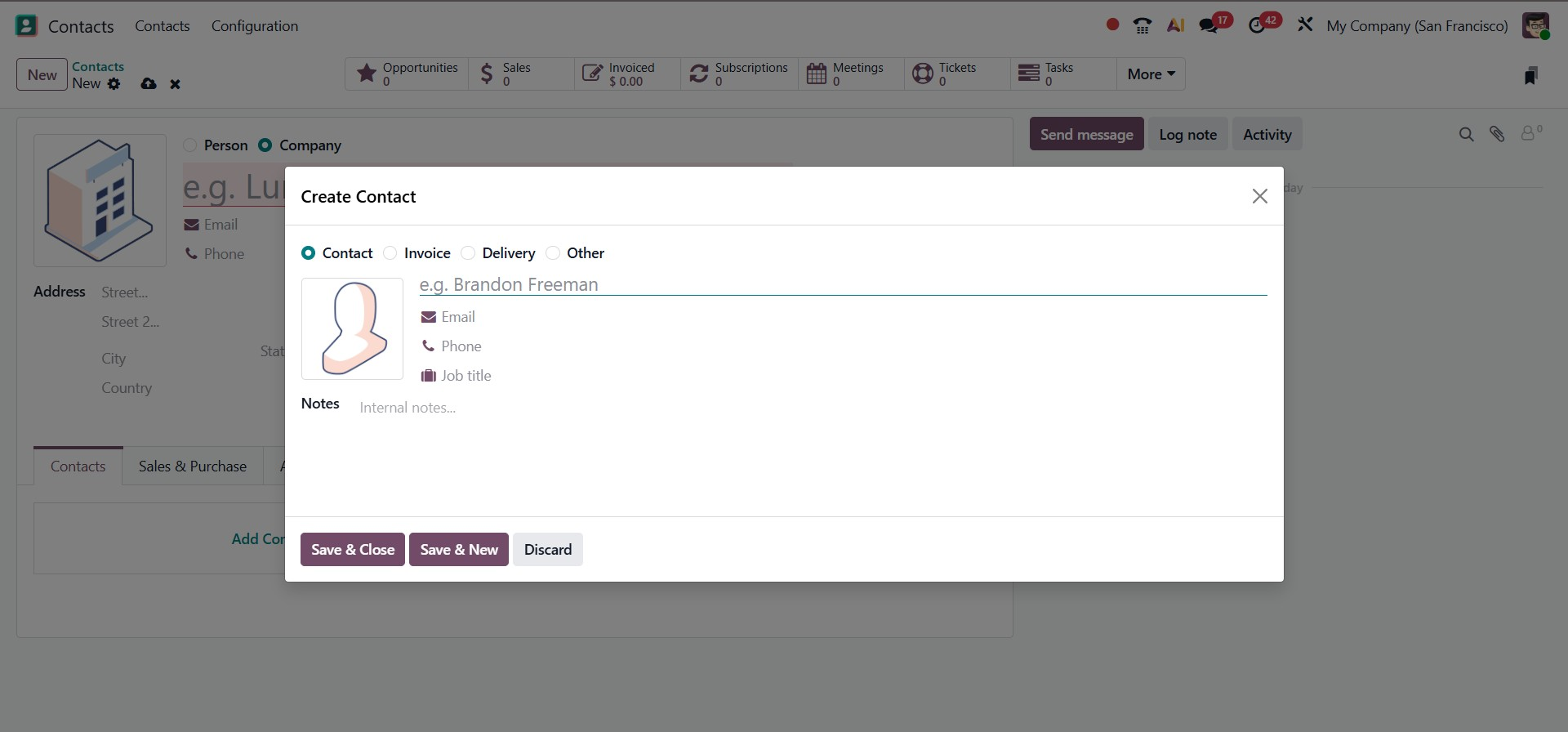Go to Contacts breadcrumb link
Screen dimensions: 1568x732
coord(98,66)
